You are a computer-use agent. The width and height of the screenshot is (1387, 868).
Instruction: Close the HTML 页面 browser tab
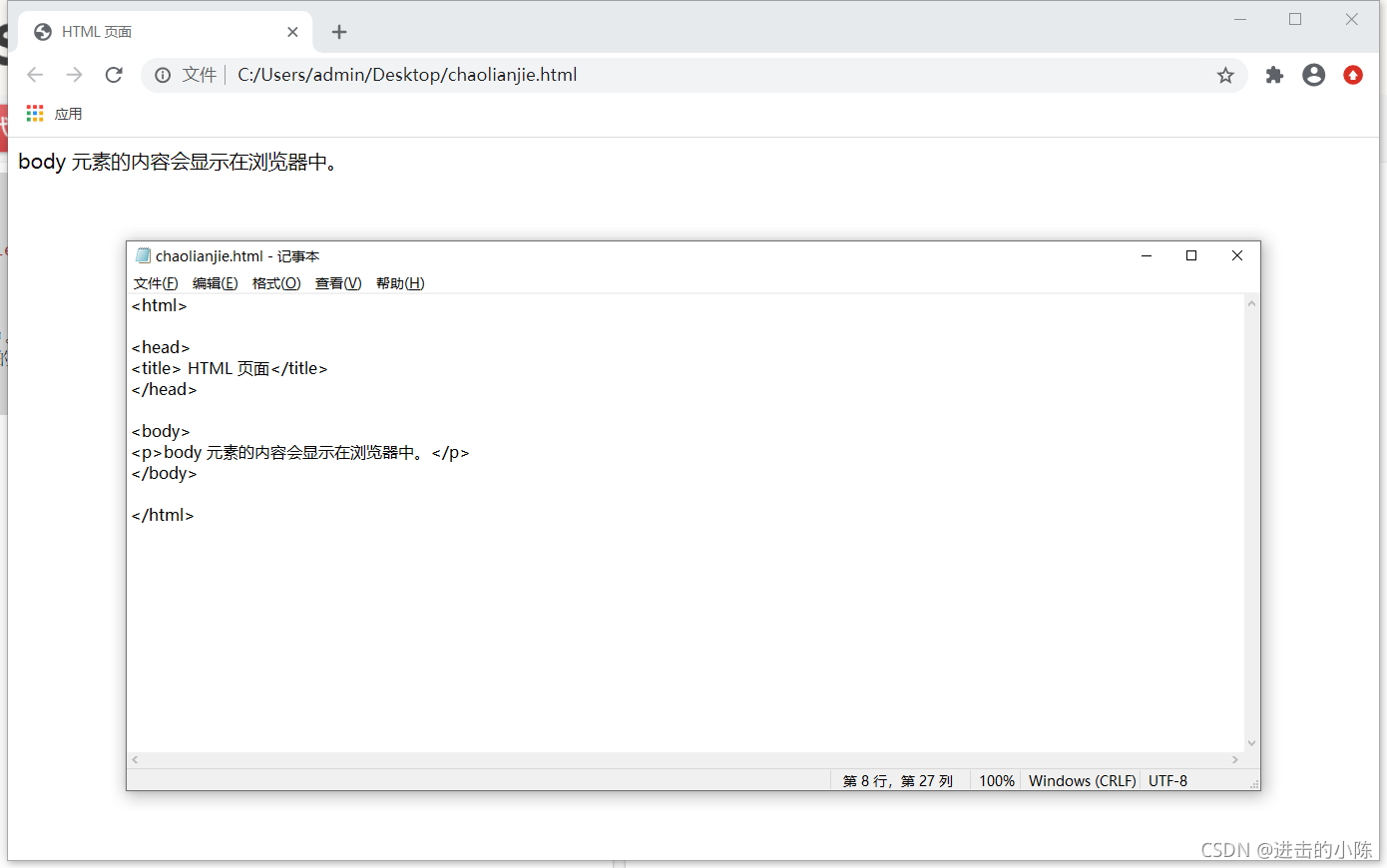292,32
